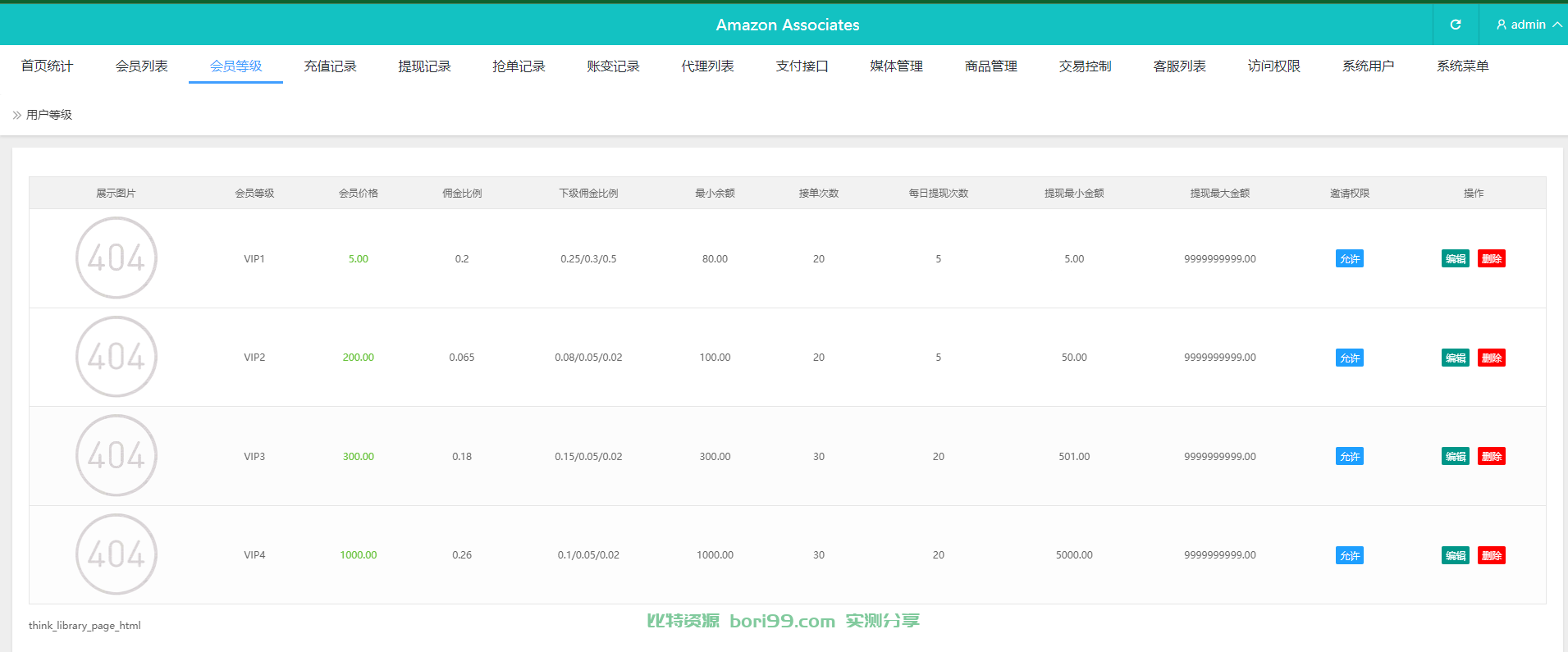The image size is (1568, 652).
Task: Open 支付接口 tab
Action: point(802,66)
